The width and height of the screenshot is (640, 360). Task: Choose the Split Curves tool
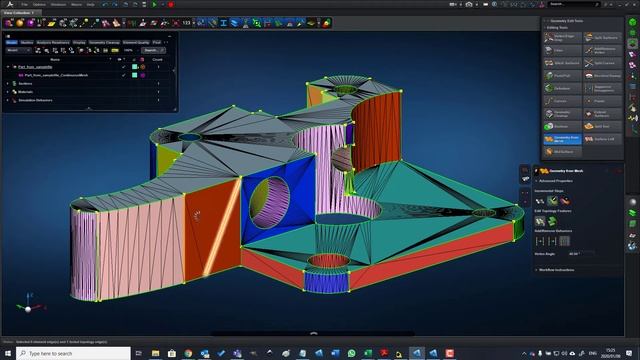coord(602,63)
